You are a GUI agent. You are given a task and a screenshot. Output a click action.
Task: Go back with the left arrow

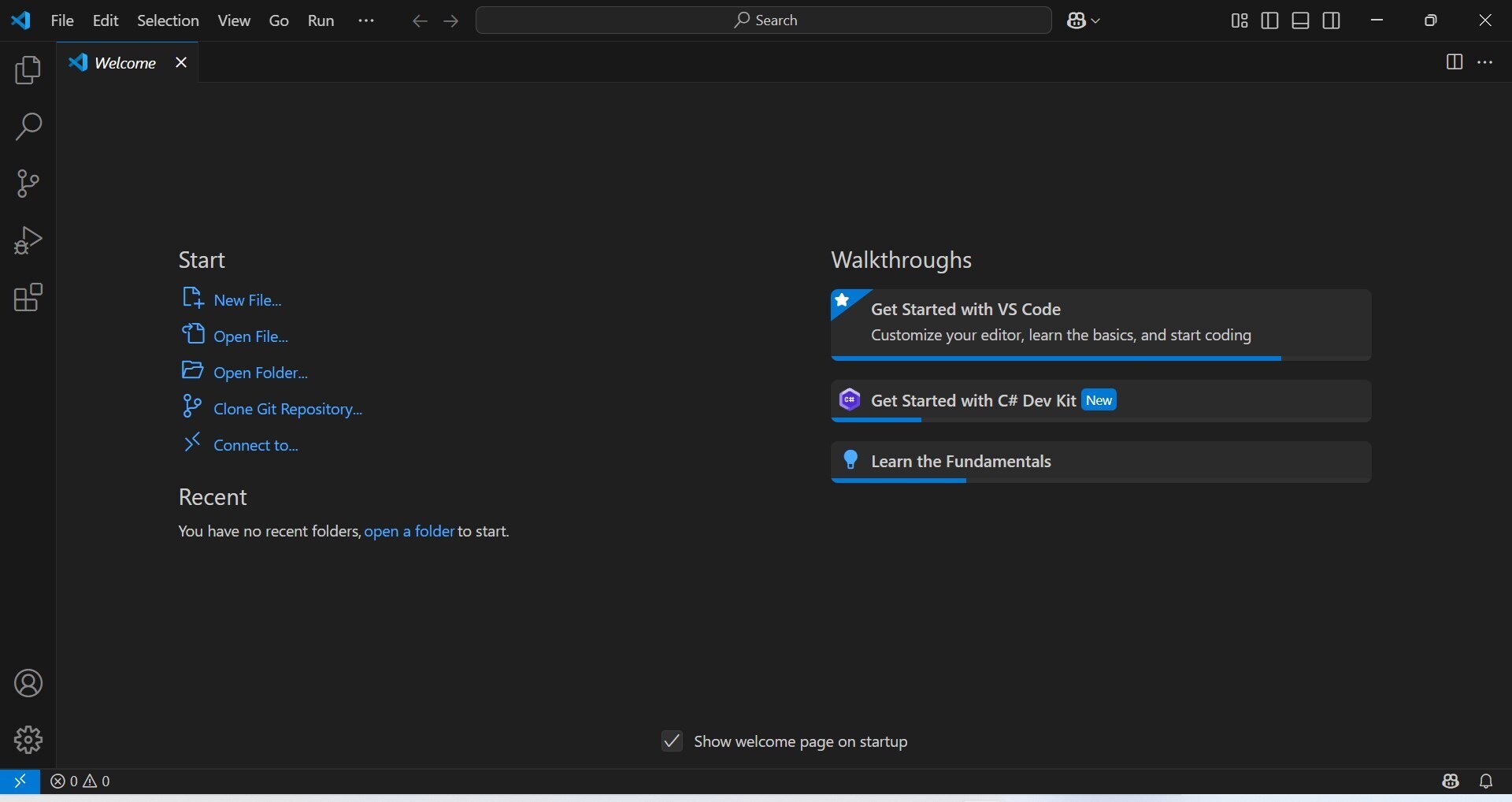pyautogui.click(x=420, y=21)
